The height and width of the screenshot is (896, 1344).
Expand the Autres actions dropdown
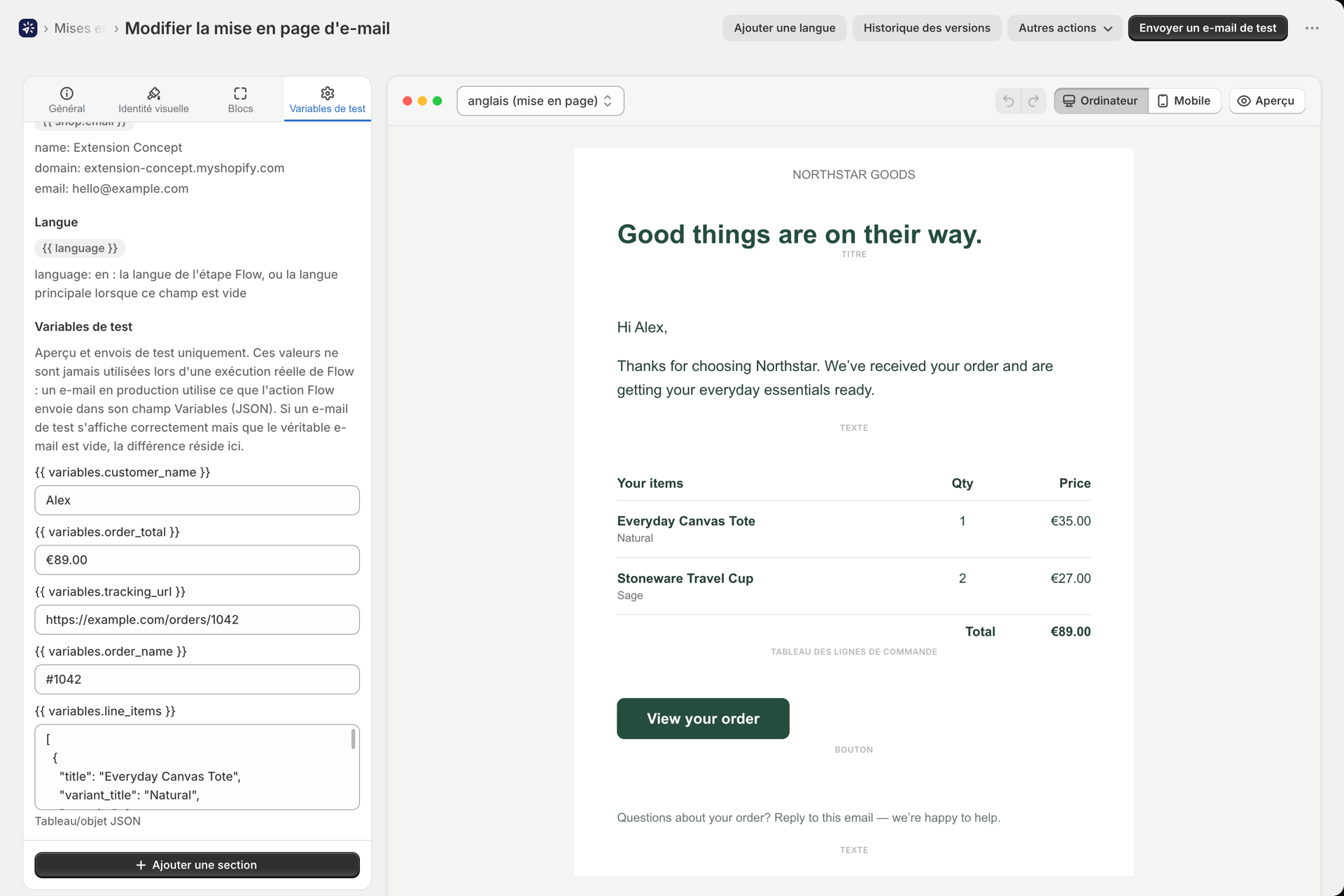point(1065,28)
